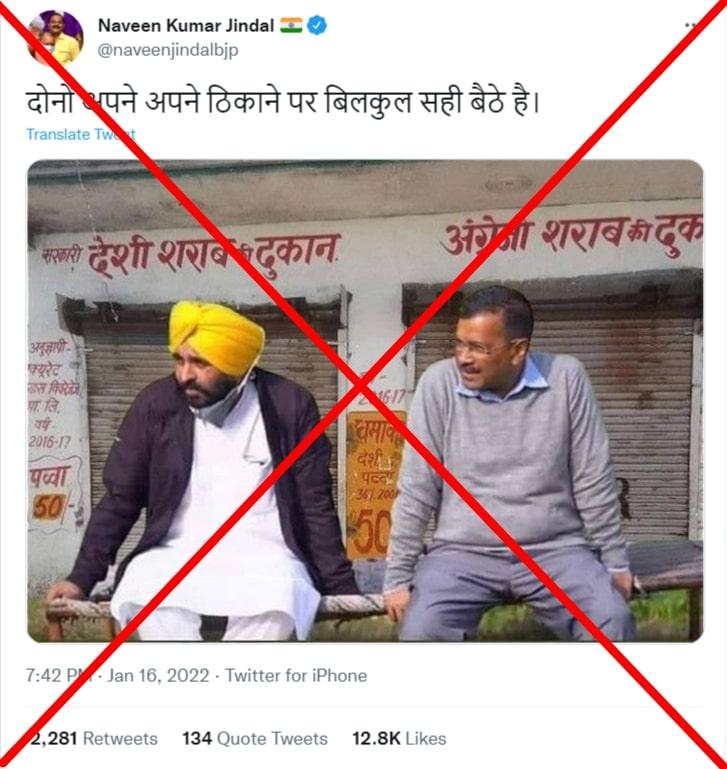Click the India flag emoji beside name
Viewport: 727px width, 769px height.
(291, 25)
